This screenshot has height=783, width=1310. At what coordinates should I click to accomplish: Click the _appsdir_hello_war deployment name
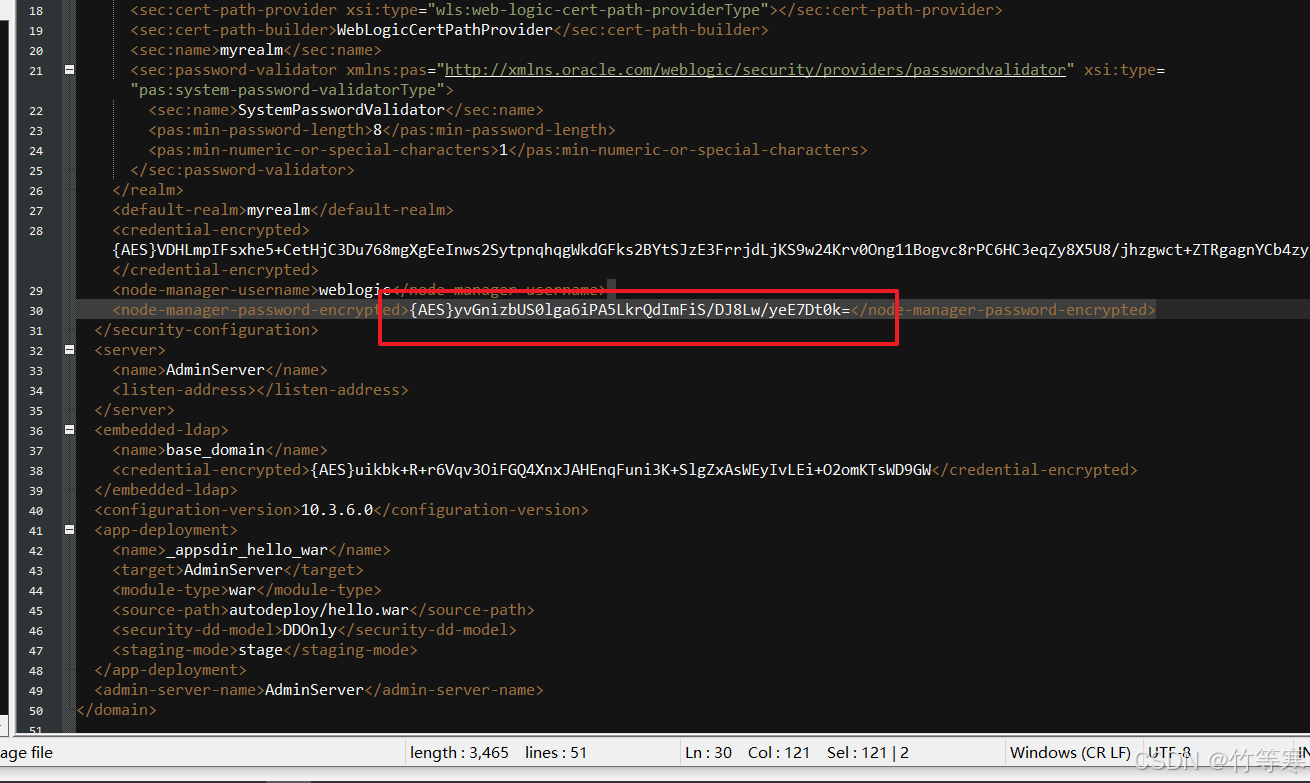click(x=247, y=550)
